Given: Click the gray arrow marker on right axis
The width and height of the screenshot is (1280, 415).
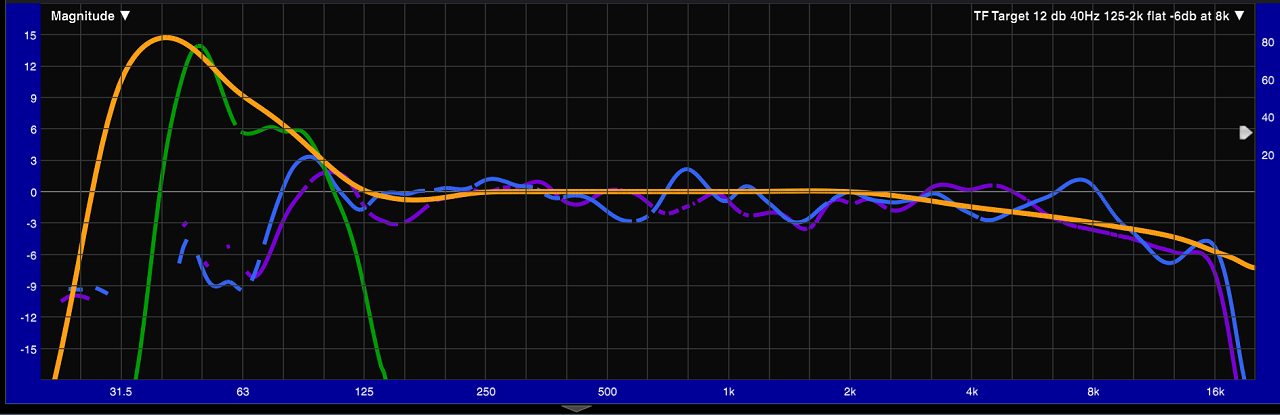Looking at the screenshot, I should 1245,132.
